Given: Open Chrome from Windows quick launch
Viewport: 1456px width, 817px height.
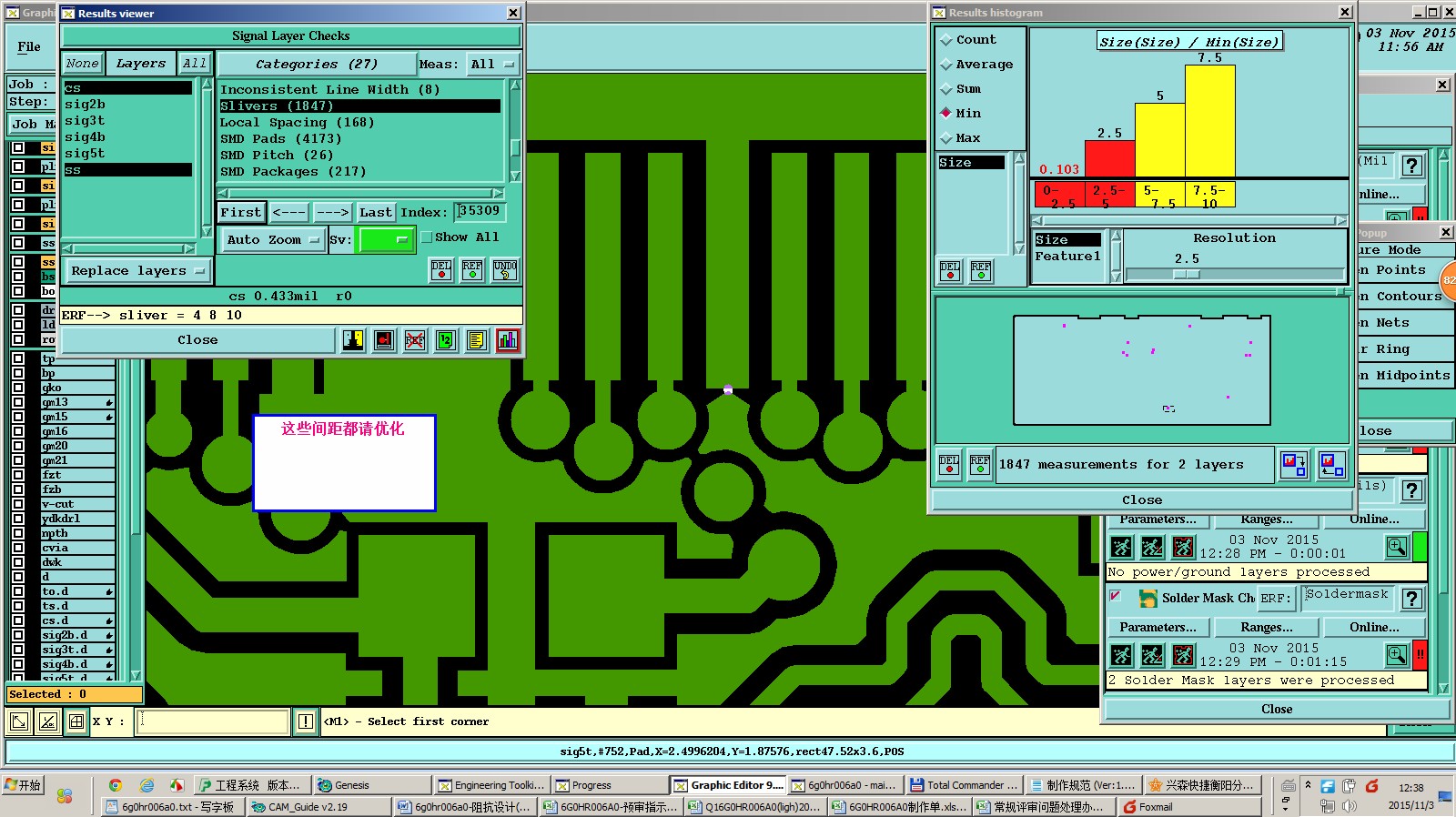Looking at the screenshot, I should 116,785.
